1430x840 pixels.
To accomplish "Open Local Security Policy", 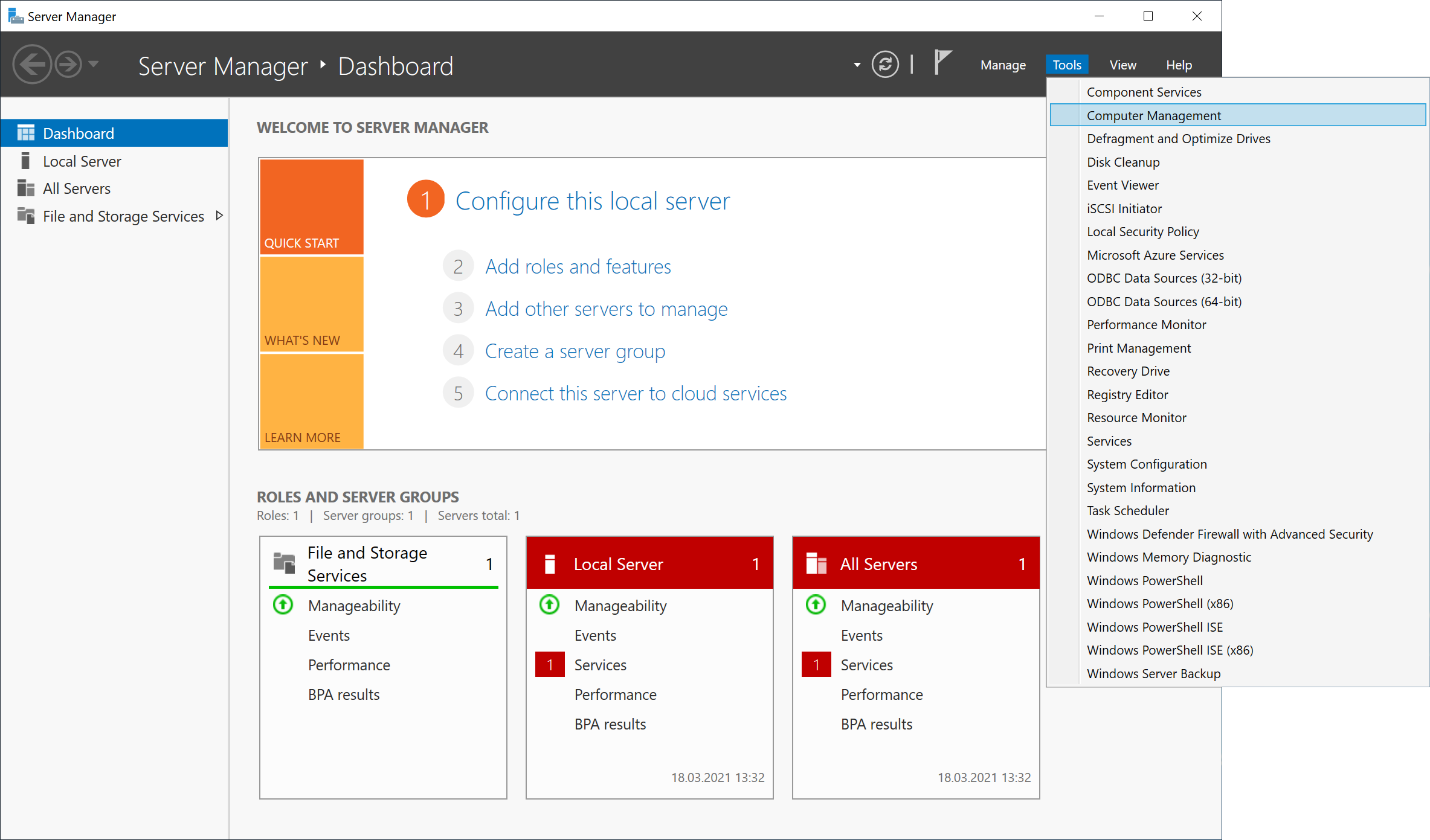I will click(x=1238, y=231).
